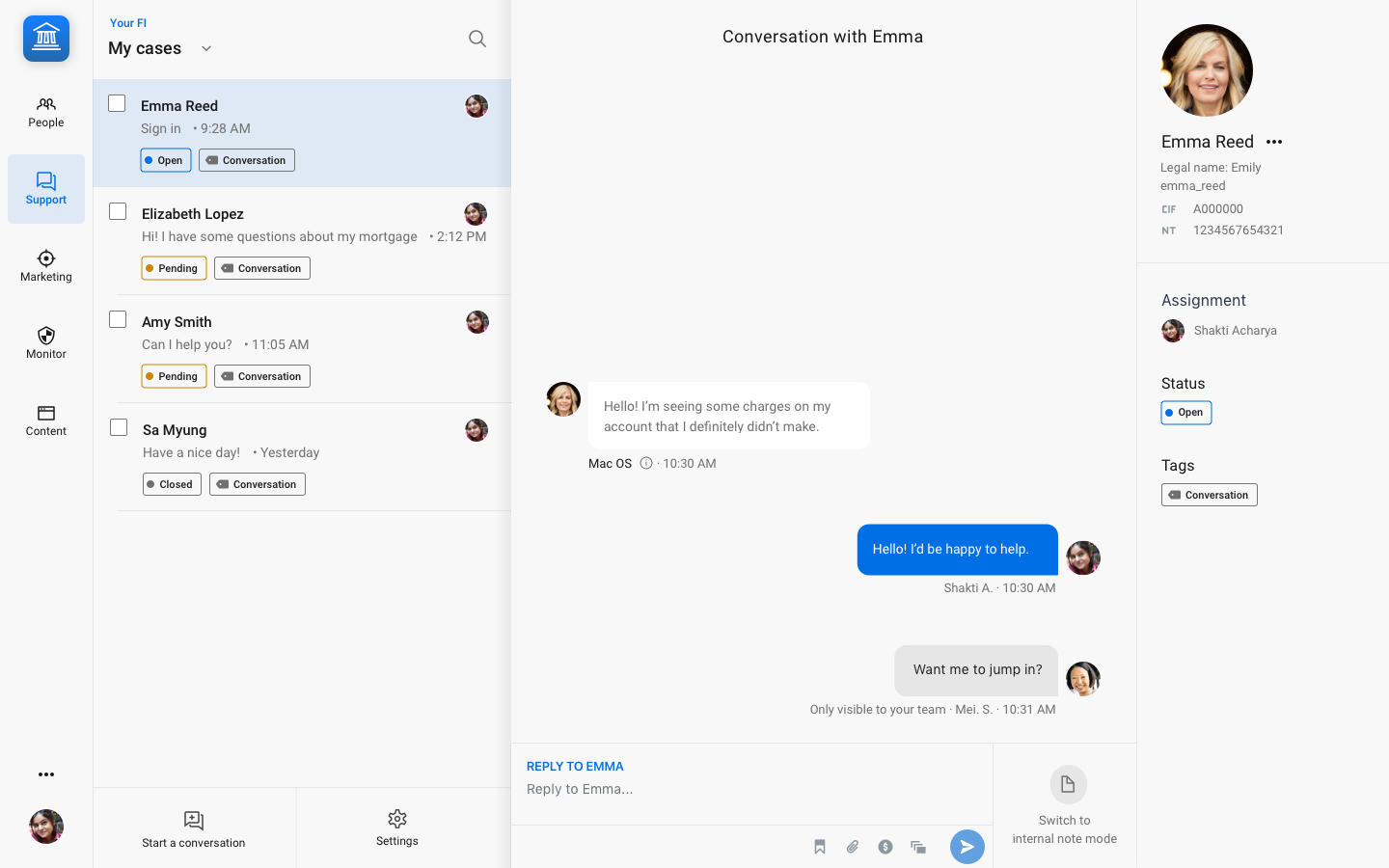The width and height of the screenshot is (1389, 868).
Task: Tick the Amy Smith case checkbox
Action: (118, 319)
